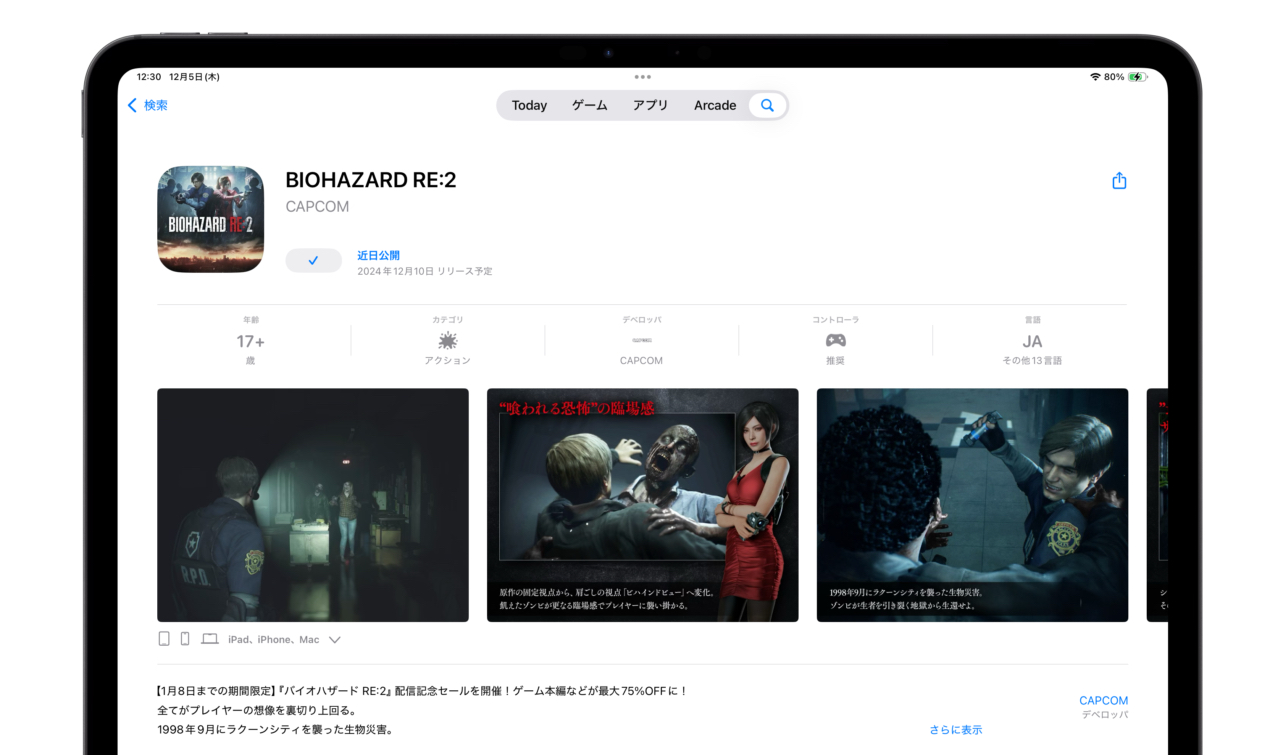The width and height of the screenshot is (1280, 755).
Task: Tap the Wi-Fi status icon
Action: tap(1095, 77)
